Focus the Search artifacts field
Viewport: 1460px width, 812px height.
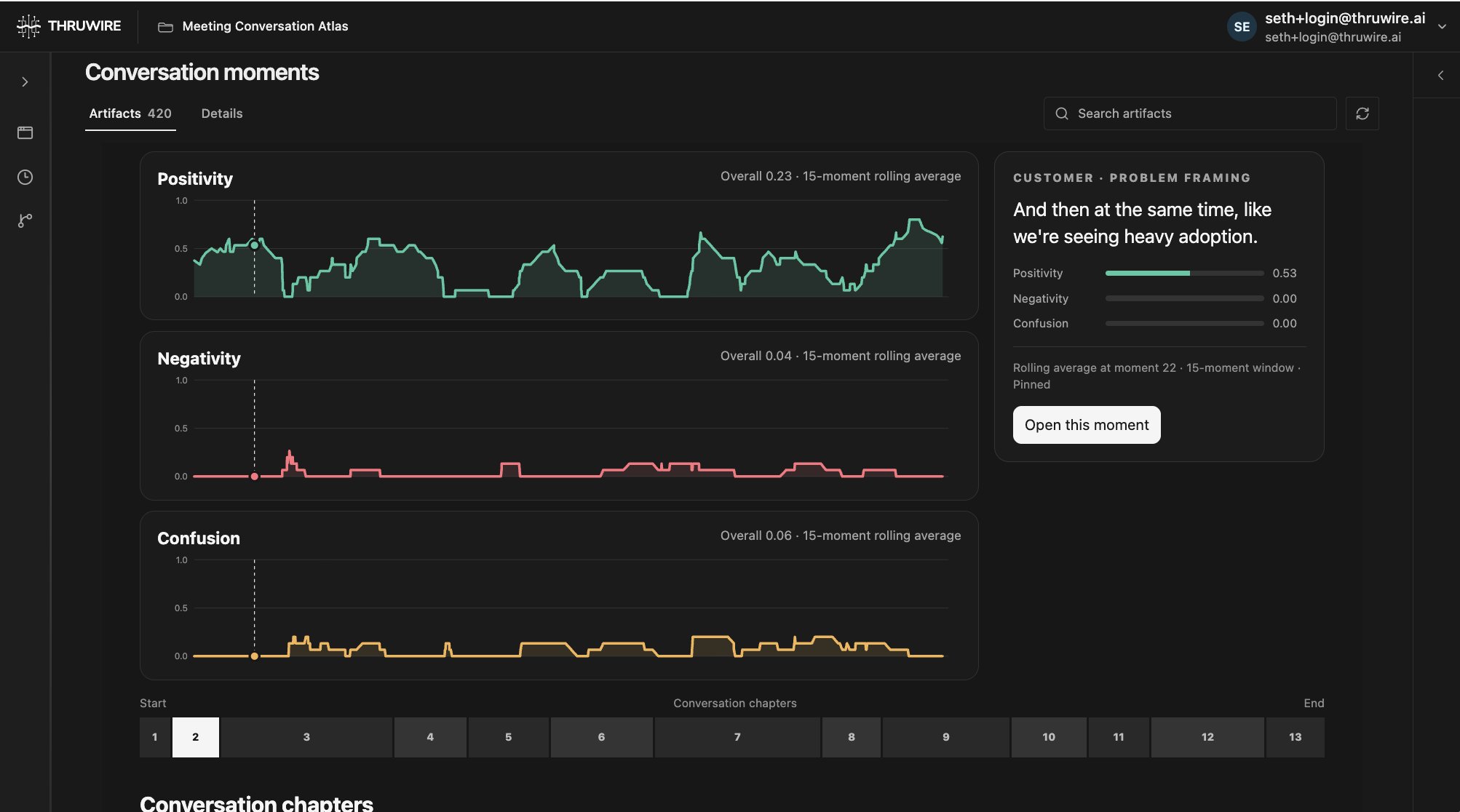(1190, 114)
